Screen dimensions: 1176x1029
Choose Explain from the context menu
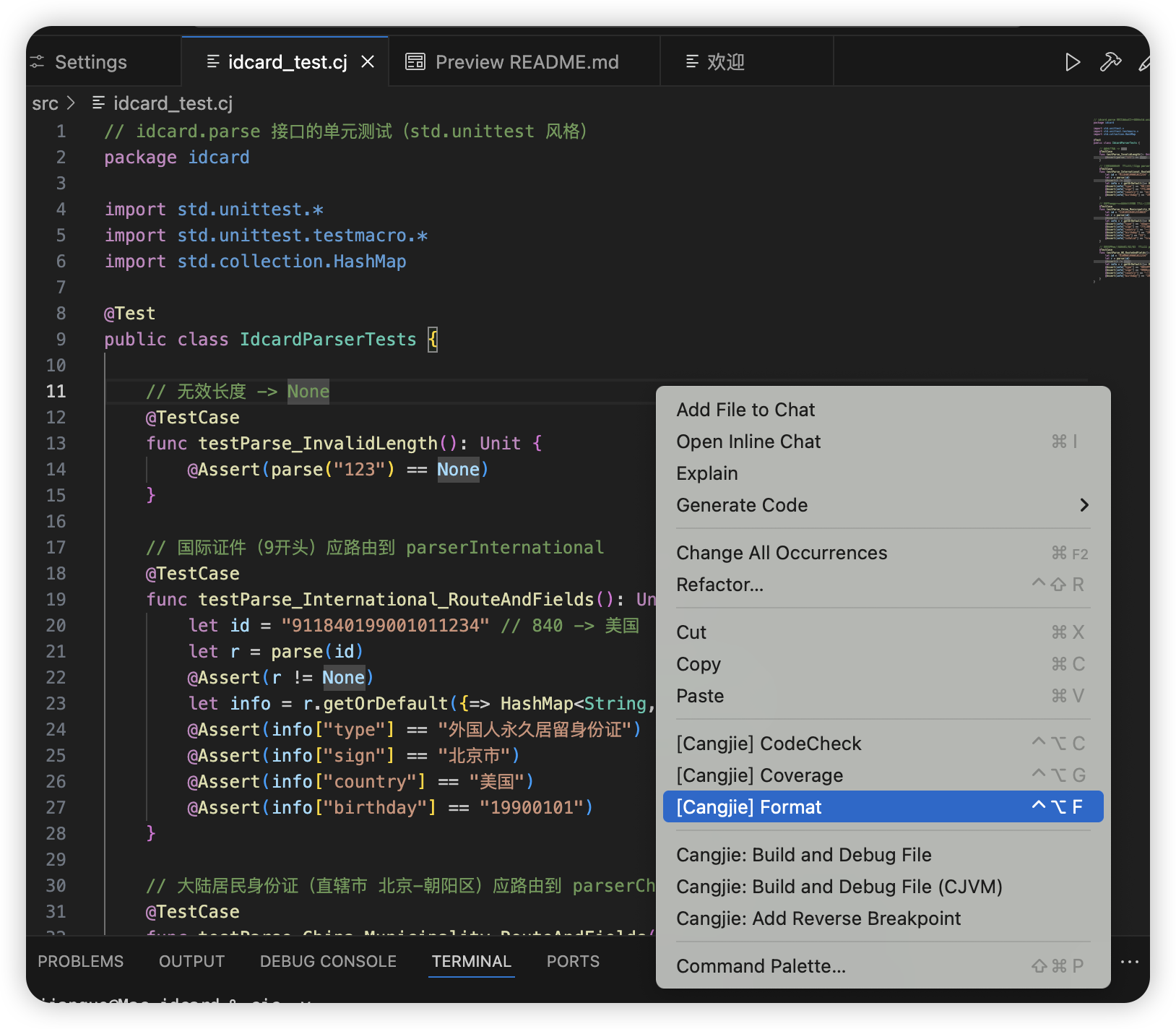point(883,473)
